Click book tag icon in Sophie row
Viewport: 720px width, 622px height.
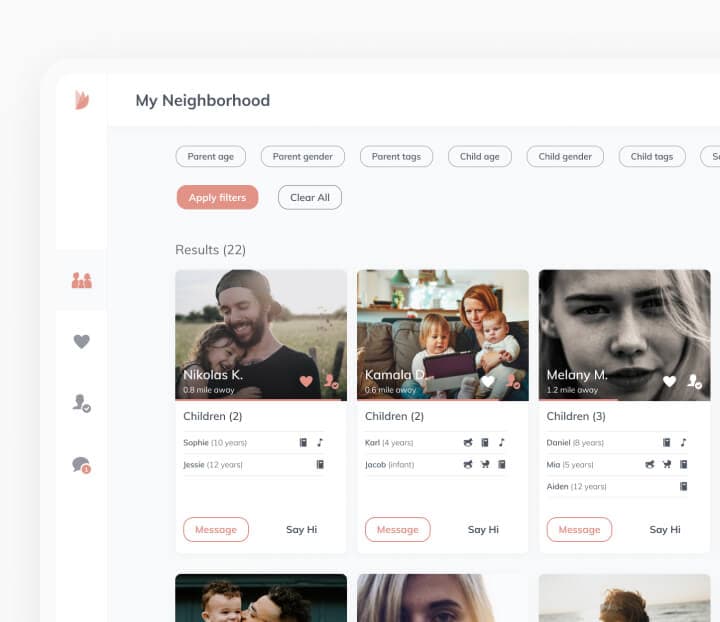click(303, 442)
